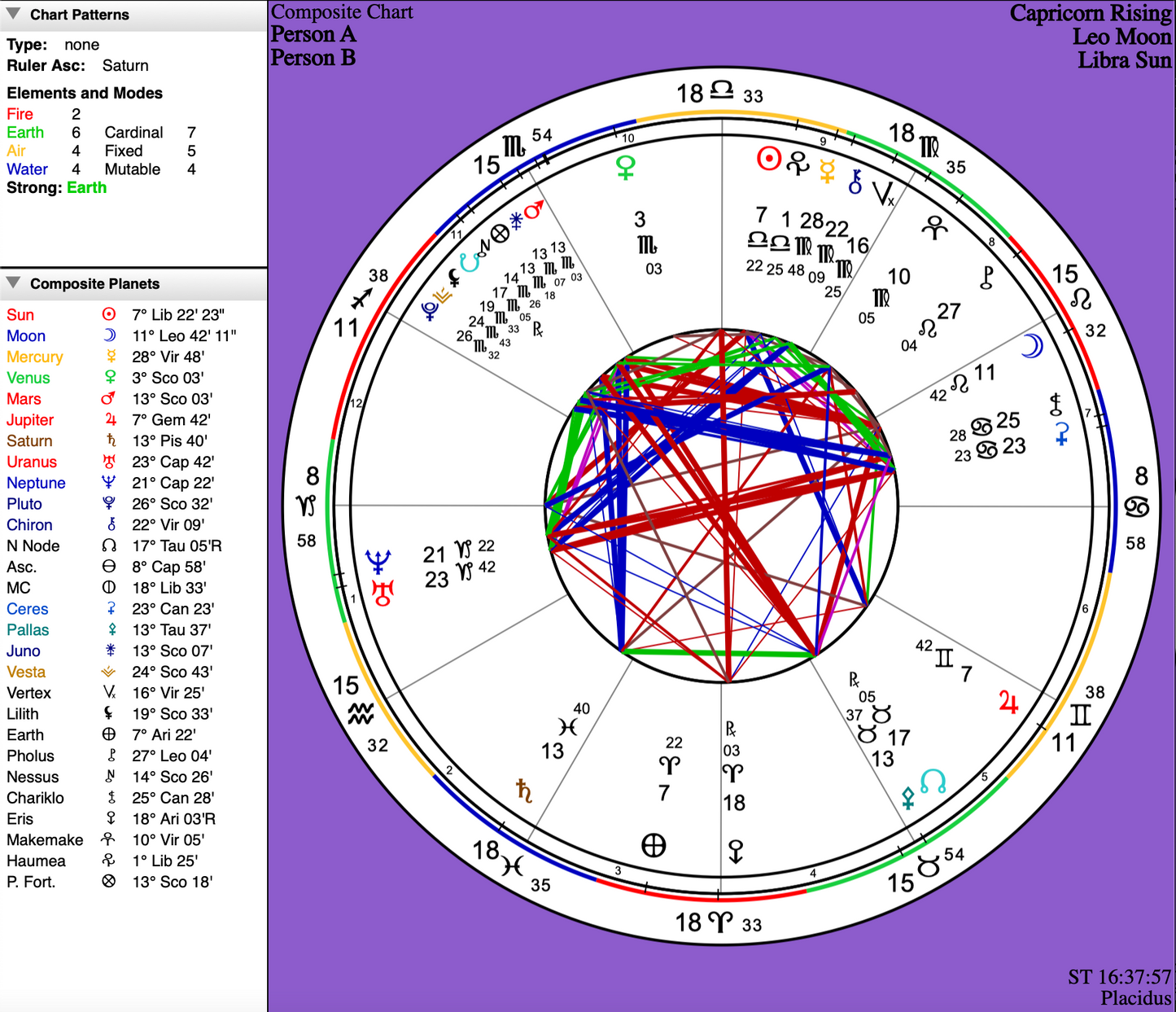1176x1012 pixels.
Task: Click the 'Composite Chart' title text
Action: coord(342,12)
